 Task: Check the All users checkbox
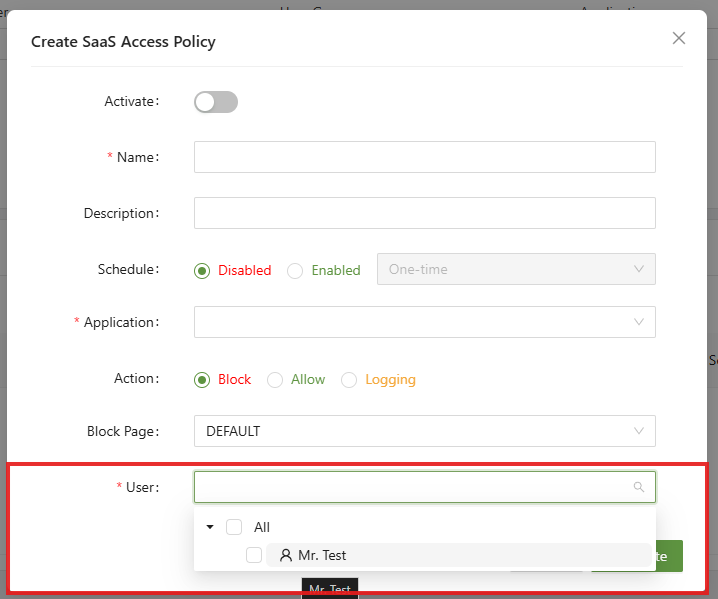(234, 527)
